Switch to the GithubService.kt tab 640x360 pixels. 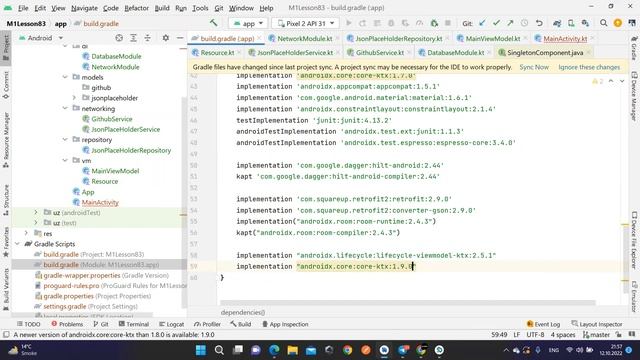tap(380, 53)
